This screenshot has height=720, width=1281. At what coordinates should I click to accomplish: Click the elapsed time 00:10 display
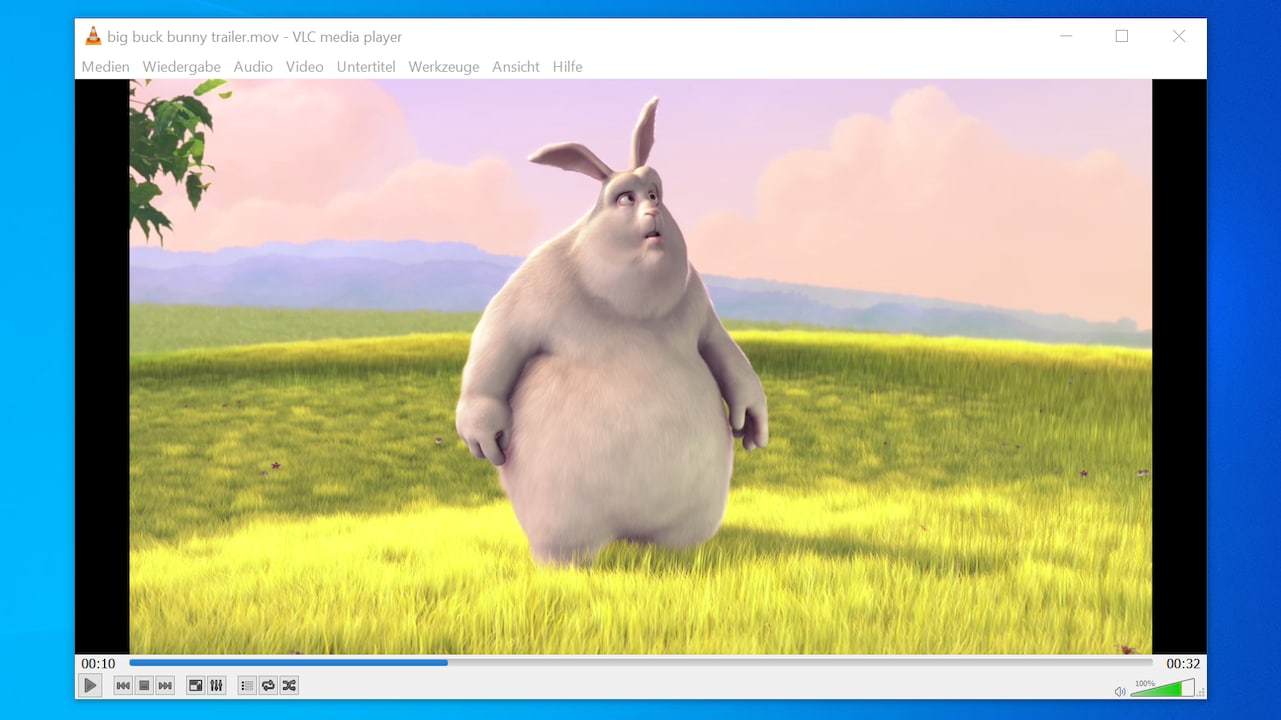point(98,663)
